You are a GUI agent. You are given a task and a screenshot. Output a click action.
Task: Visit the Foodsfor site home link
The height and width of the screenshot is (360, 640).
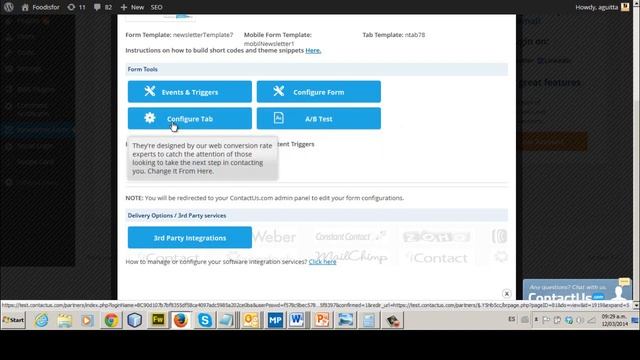[x=40, y=7]
